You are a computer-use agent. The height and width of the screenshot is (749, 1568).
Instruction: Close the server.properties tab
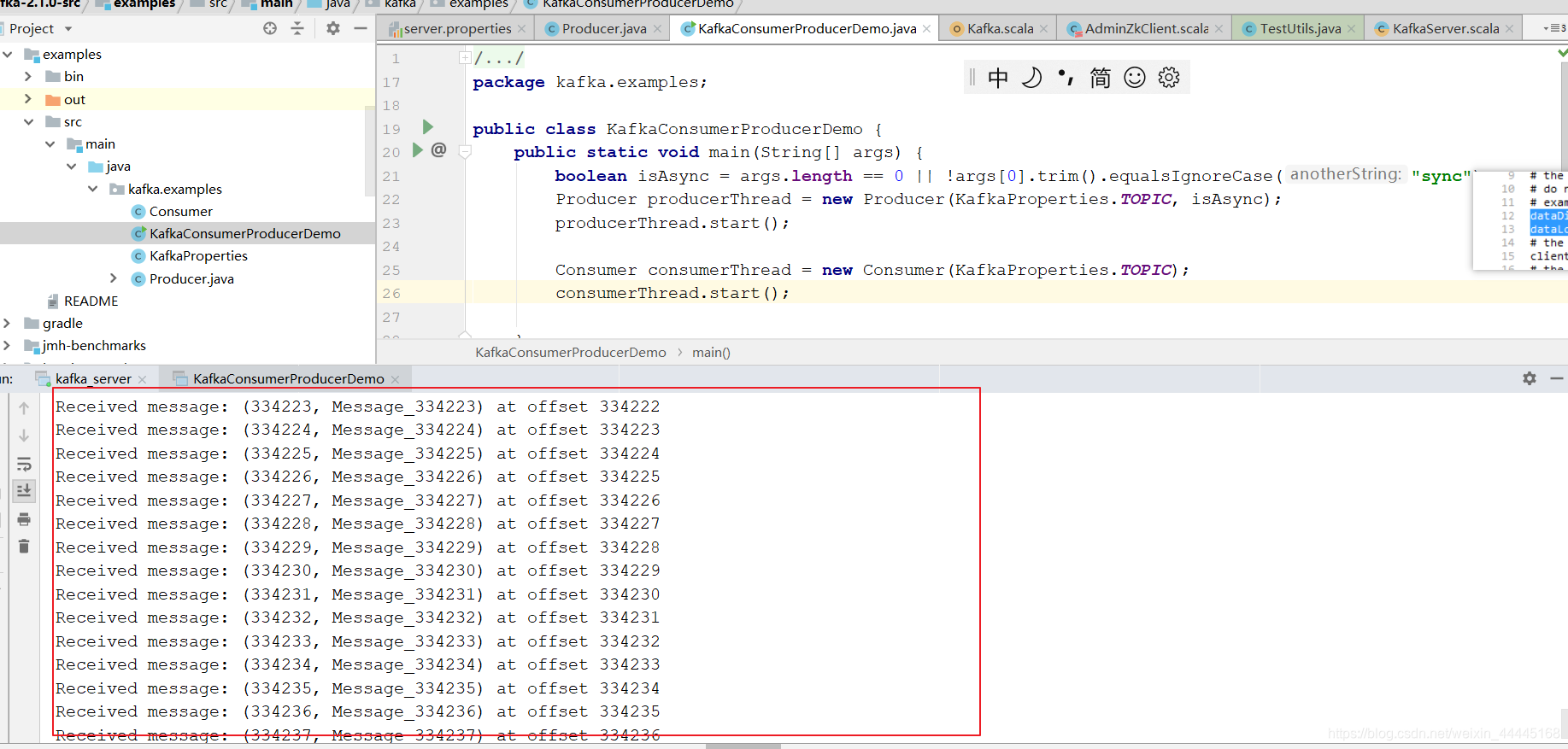point(522,29)
